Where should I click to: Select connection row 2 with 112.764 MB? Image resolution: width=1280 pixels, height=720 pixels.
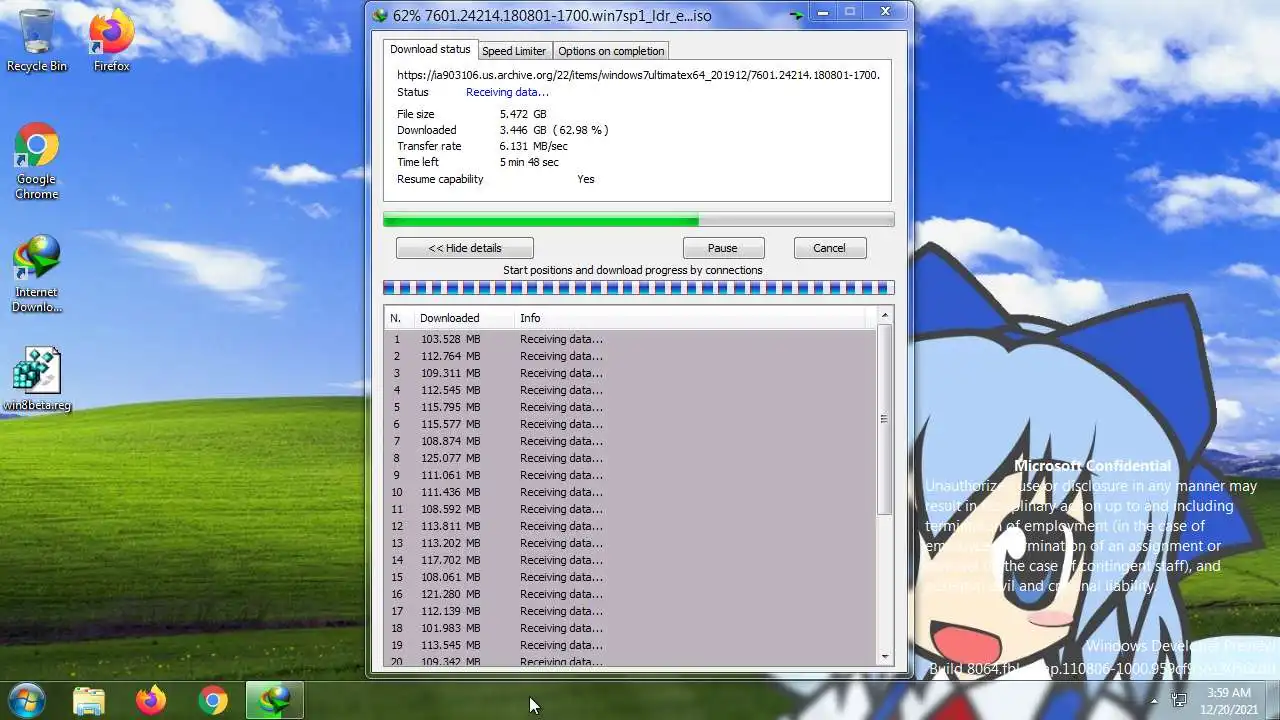tap(630, 356)
